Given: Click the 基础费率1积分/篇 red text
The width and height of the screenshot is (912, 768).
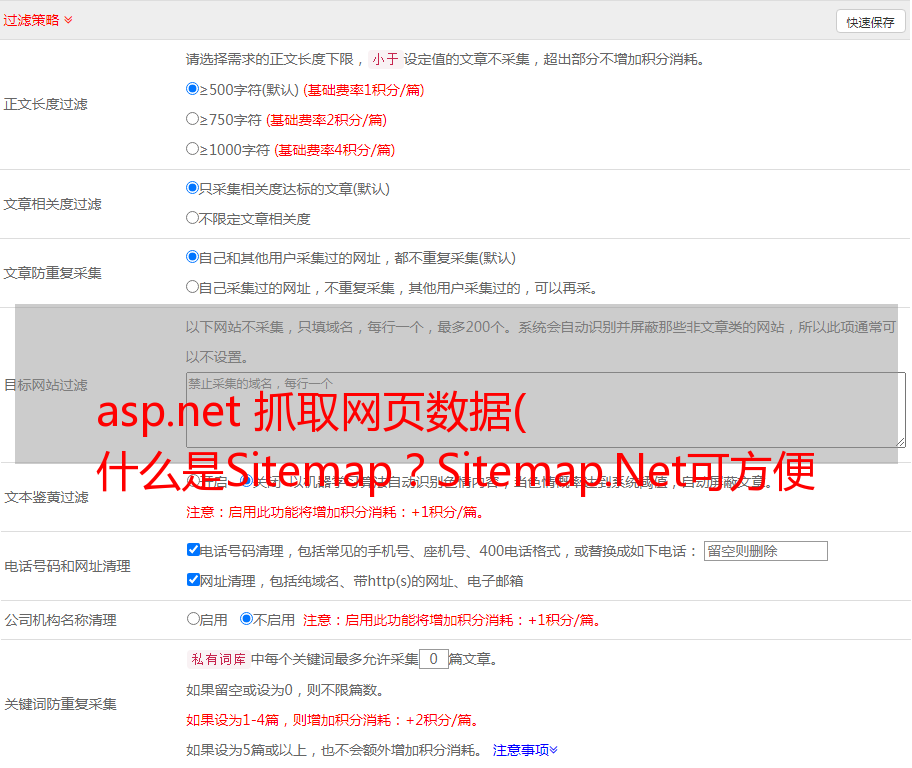Looking at the screenshot, I should [x=364, y=90].
